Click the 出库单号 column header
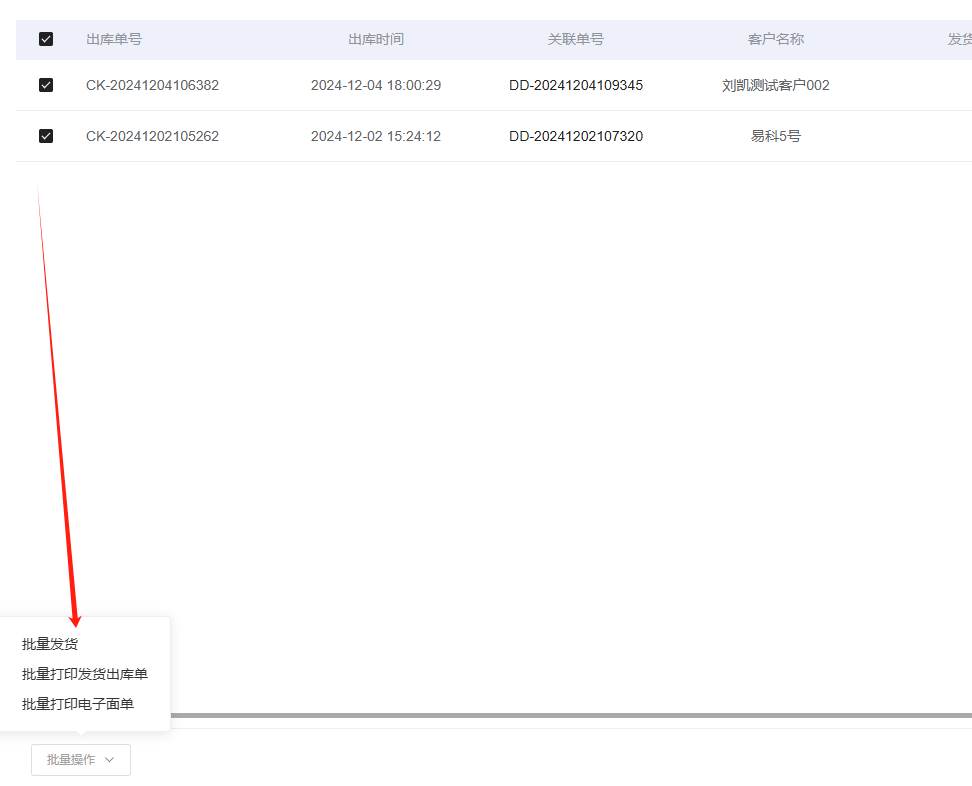Image resolution: width=972 pixels, height=786 pixels. click(x=114, y=39)
